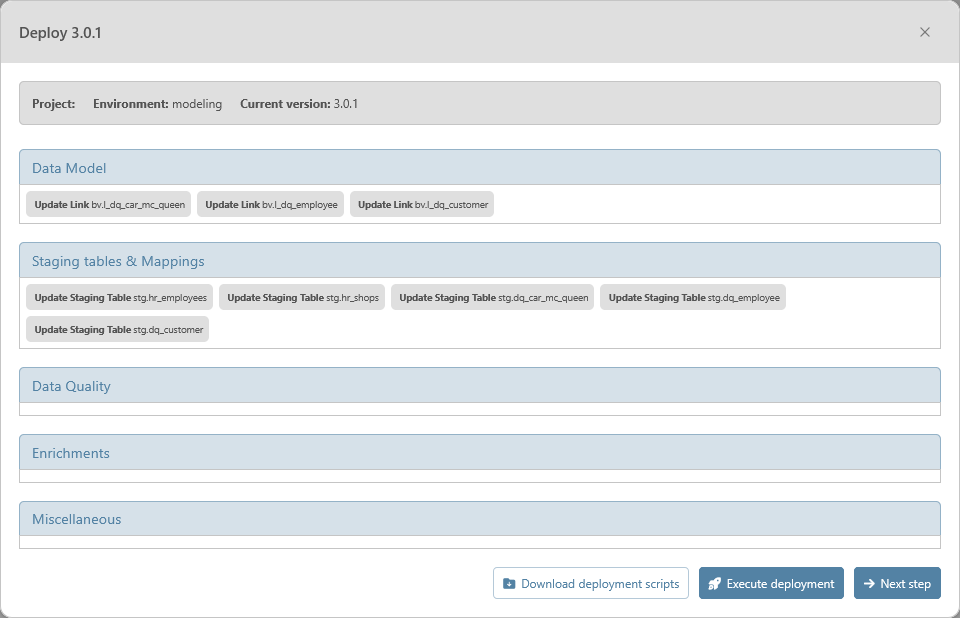Click Update Staging Table stg.dq_car_mc_queen tag
The image size is (960, 618).
pyautogui.click(x=493, y=298)
